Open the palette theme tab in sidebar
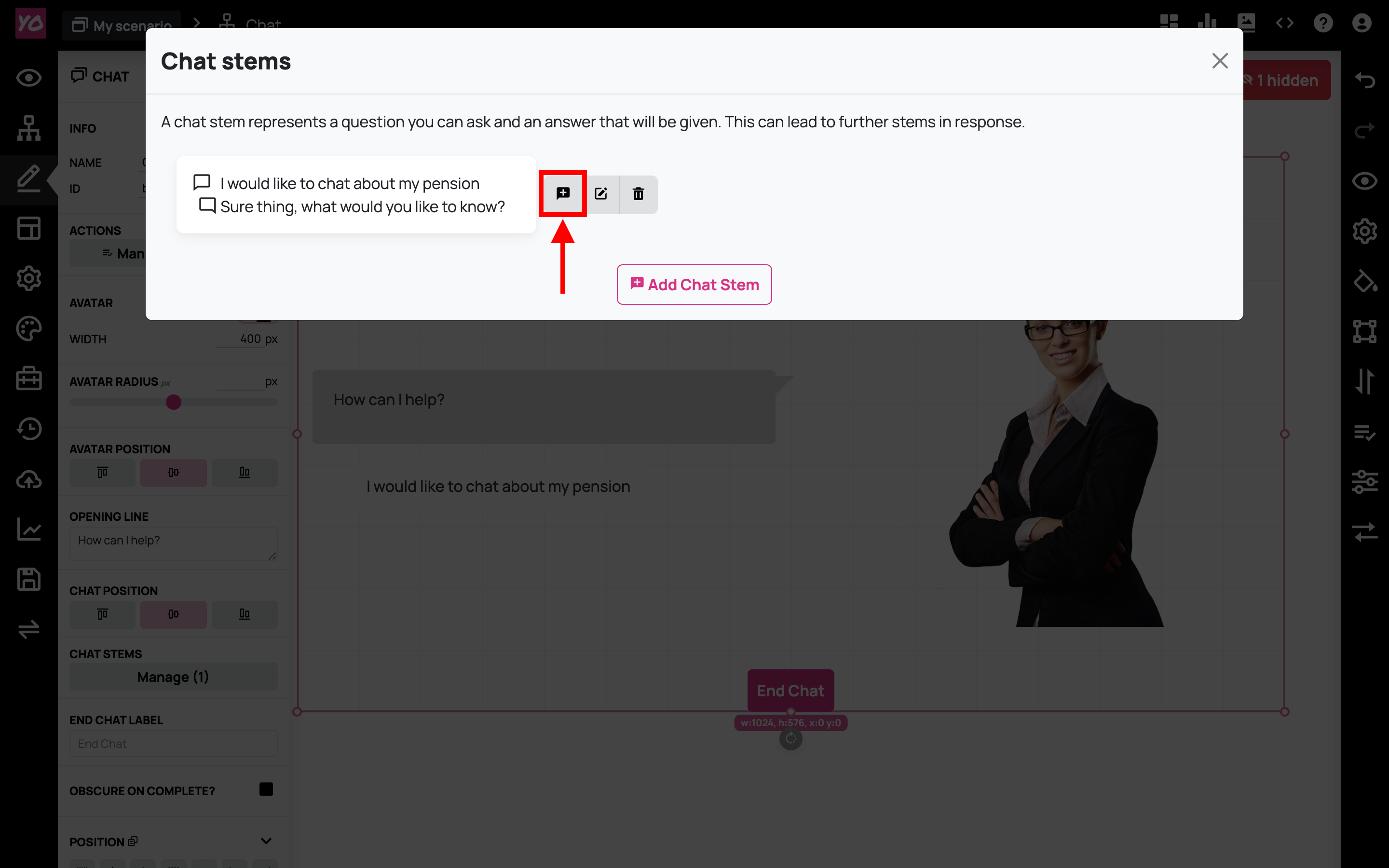1389x868 pixels. 29,328
